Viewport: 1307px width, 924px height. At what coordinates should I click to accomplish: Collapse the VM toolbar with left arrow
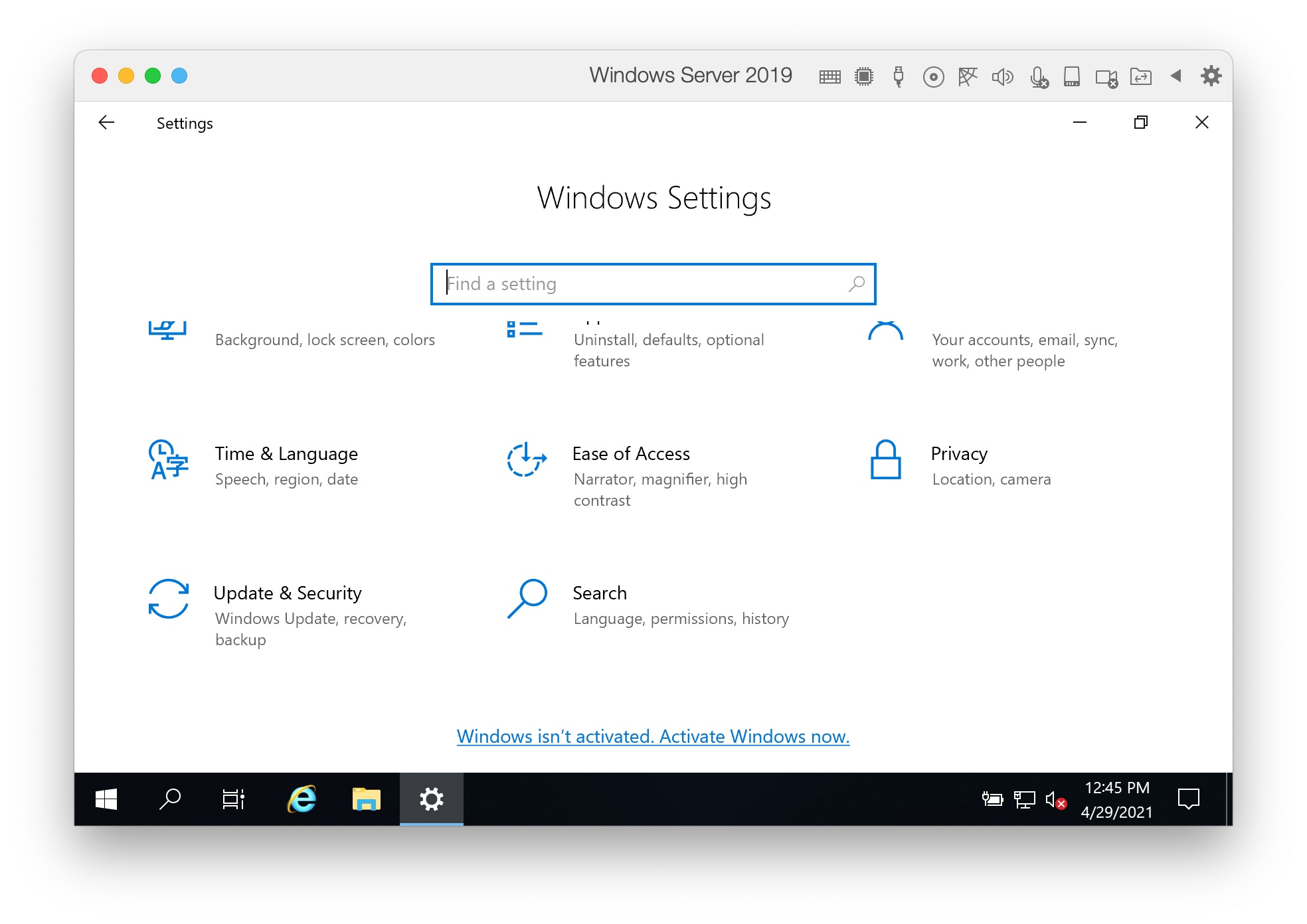1176,76
